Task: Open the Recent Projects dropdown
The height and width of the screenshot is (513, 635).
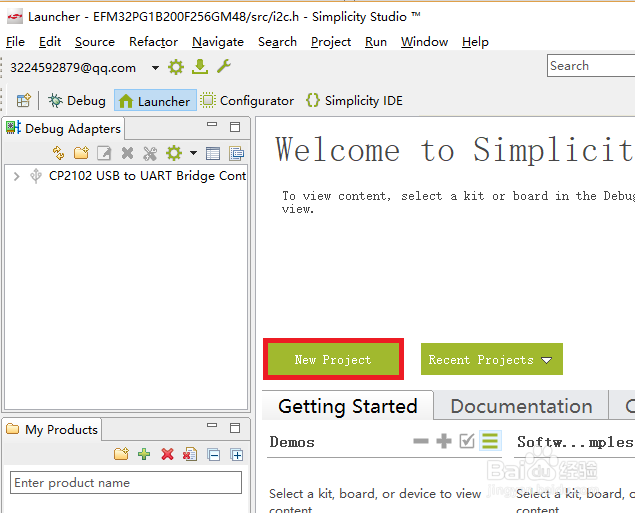Action: [x=492, y=359]
